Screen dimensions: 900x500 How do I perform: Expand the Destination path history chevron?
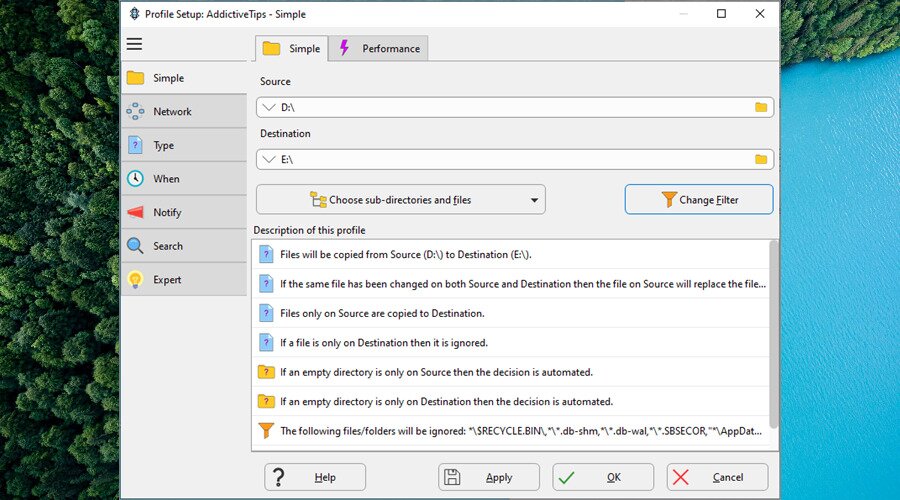(x=269, y=160)
